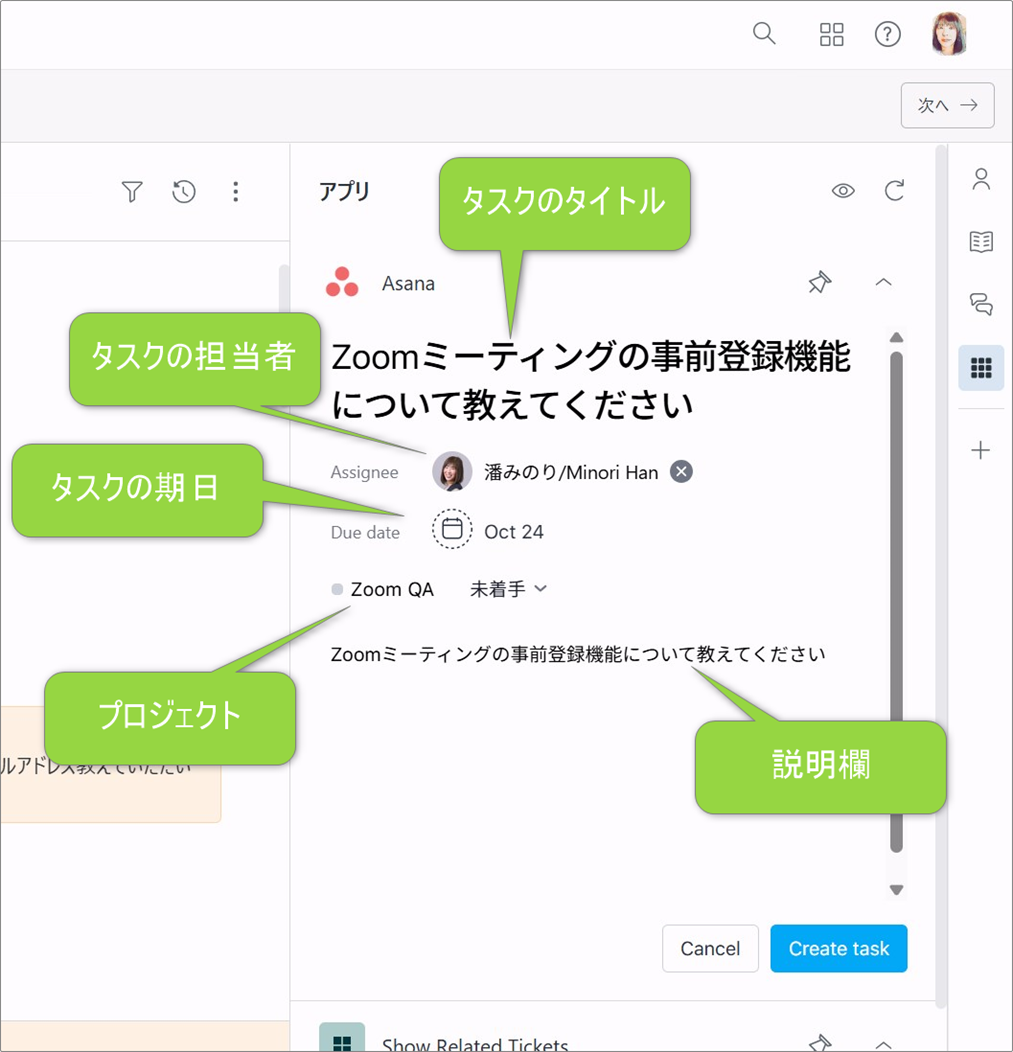Click the task description text field
Image resolution: width=1013 pixels, height=1052 pixels.
coord(577,655)
